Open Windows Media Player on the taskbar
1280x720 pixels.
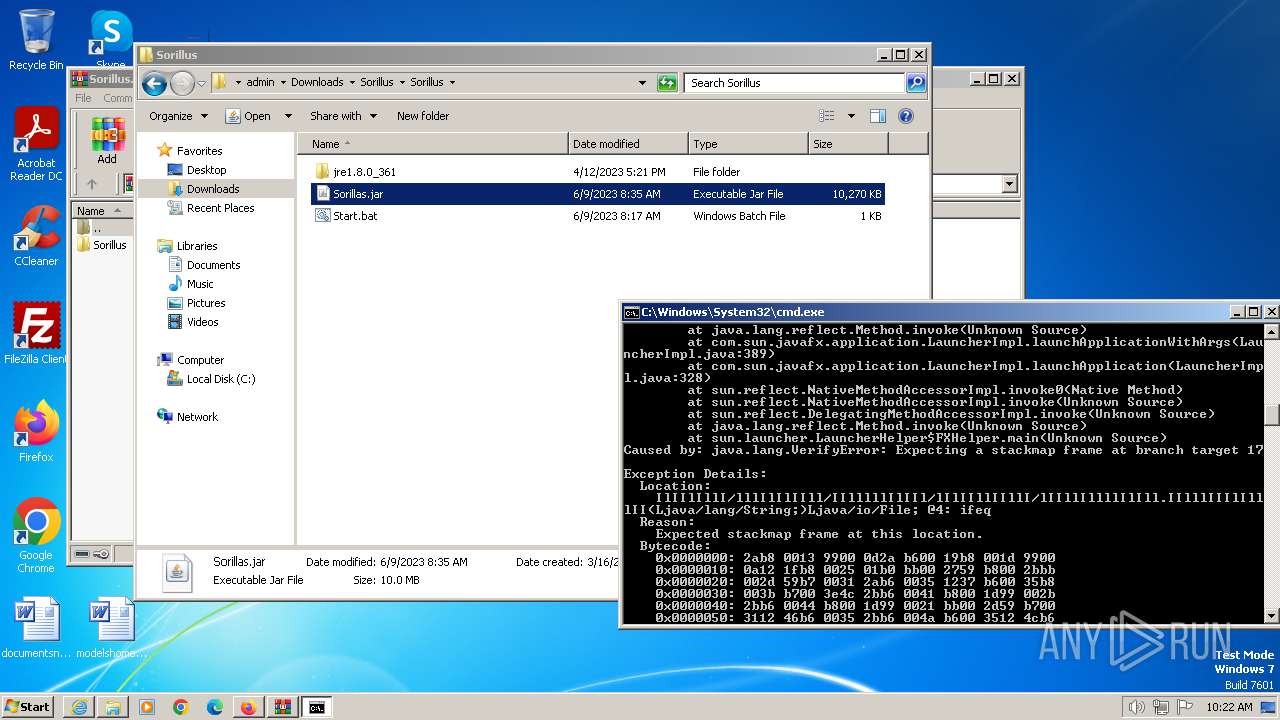(147, 707)
